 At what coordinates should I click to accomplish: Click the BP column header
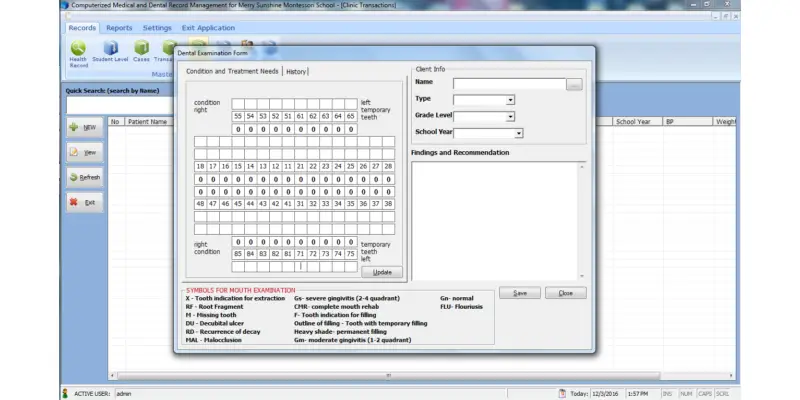click(x=687, y=122)
